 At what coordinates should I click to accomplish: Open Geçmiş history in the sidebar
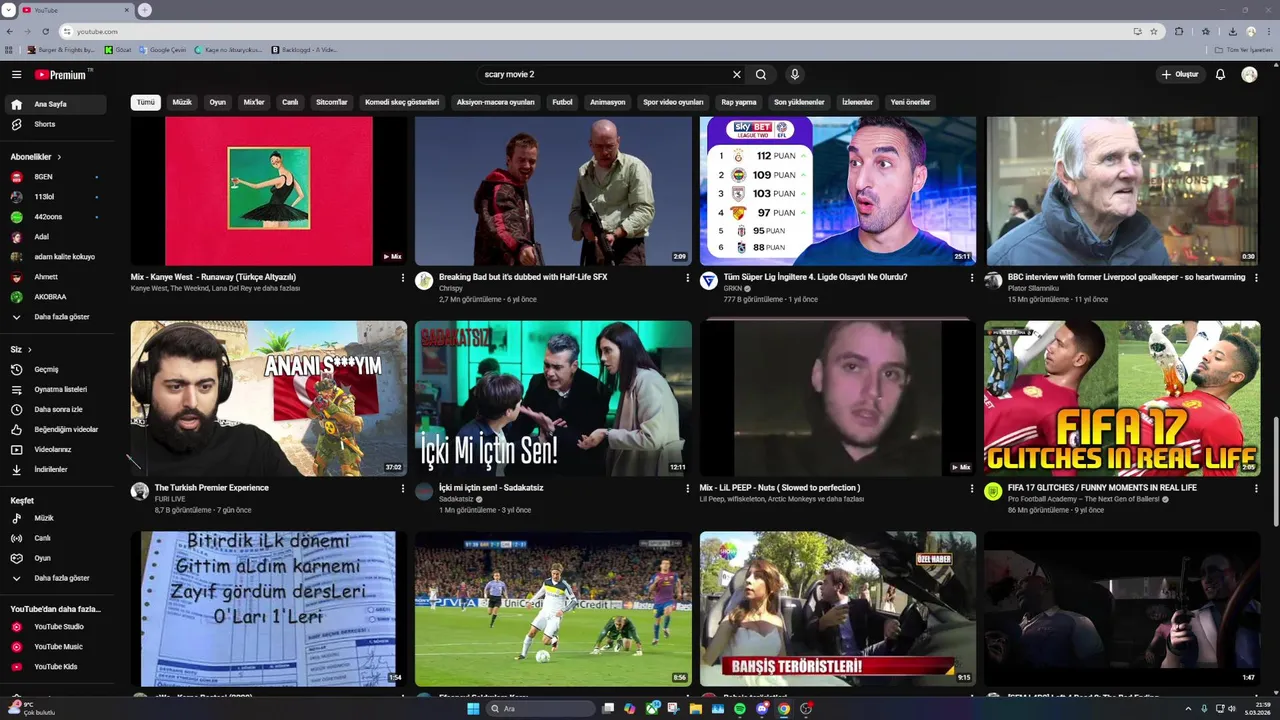tap(55, 369)
